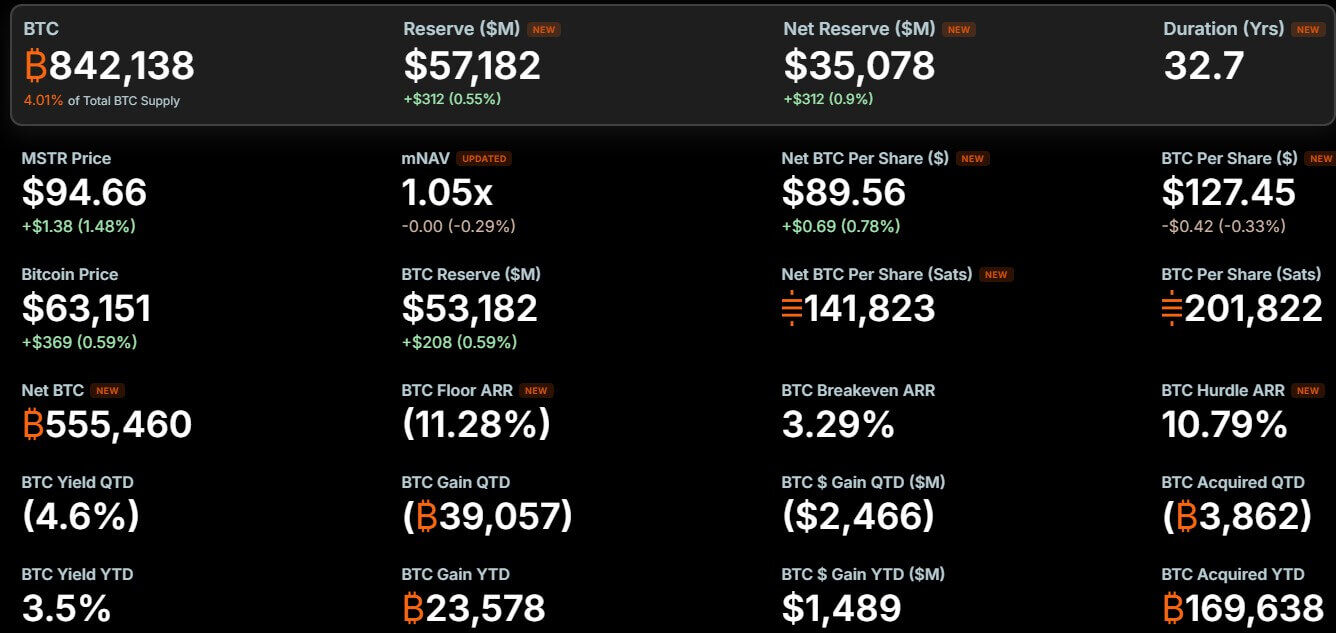Open the BTC Yield QTD (4.6%) metric

[81, 503]
